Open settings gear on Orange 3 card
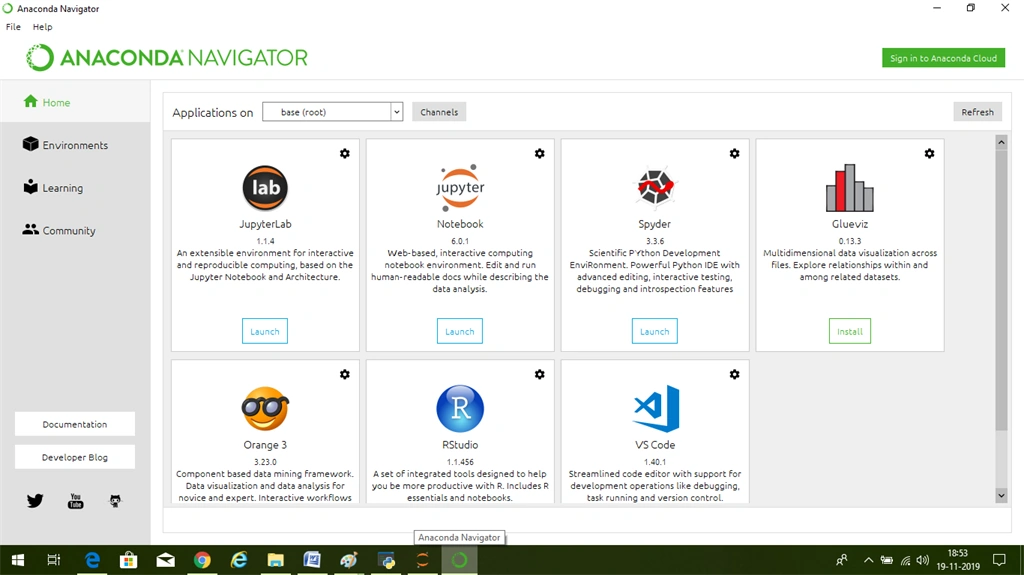 click(x=345, y=374)
